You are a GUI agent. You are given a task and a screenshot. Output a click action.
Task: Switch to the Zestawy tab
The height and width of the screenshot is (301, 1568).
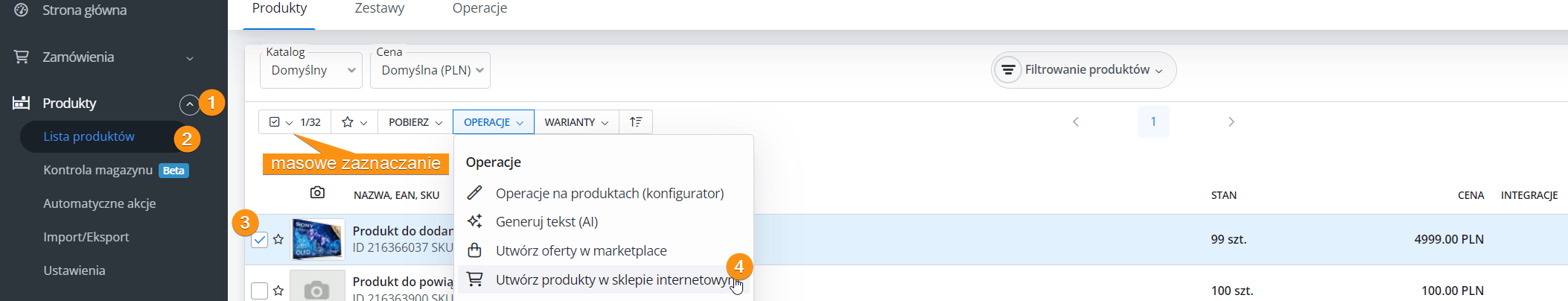(x=380, y=8)
